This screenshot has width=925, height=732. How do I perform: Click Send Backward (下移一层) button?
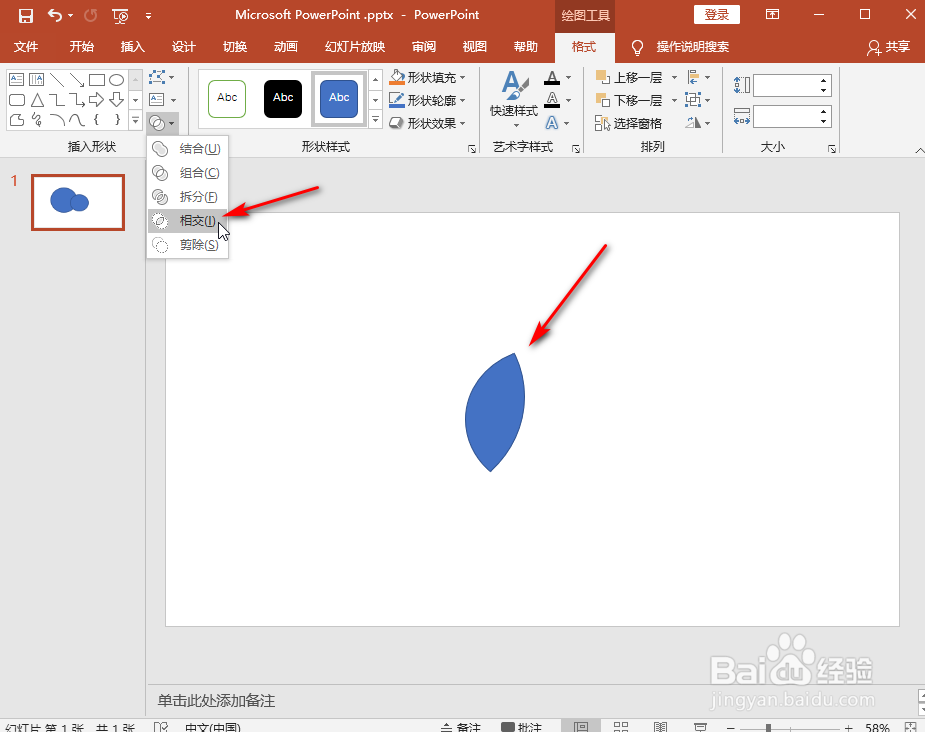click(629, 100)
